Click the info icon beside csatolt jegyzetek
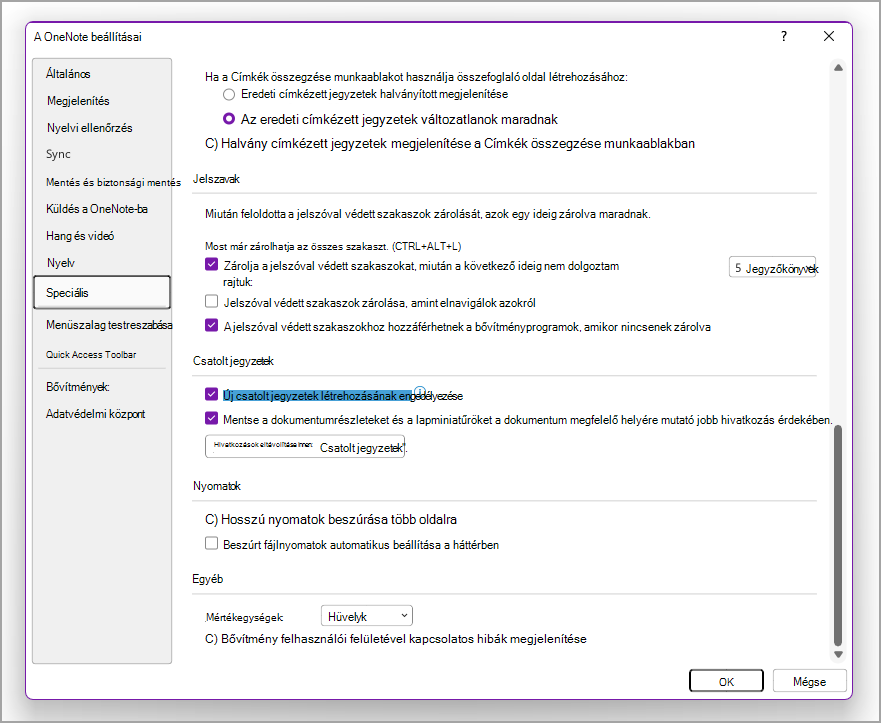The height and width of the screenshot is (723, 881). pos(420,392)
